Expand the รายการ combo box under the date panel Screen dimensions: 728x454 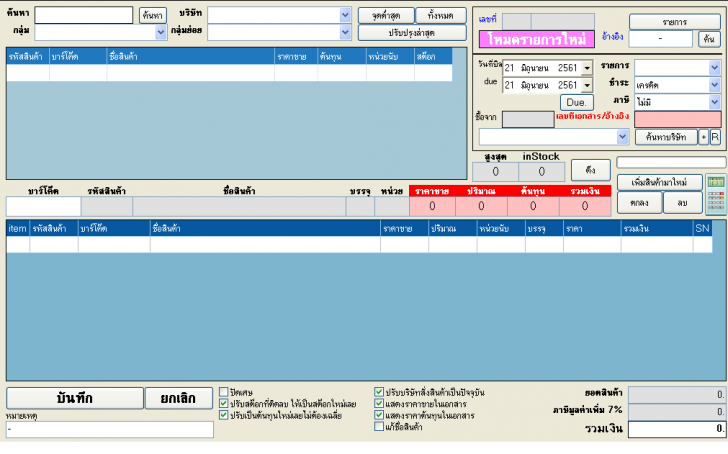click(x=715, y=68)
